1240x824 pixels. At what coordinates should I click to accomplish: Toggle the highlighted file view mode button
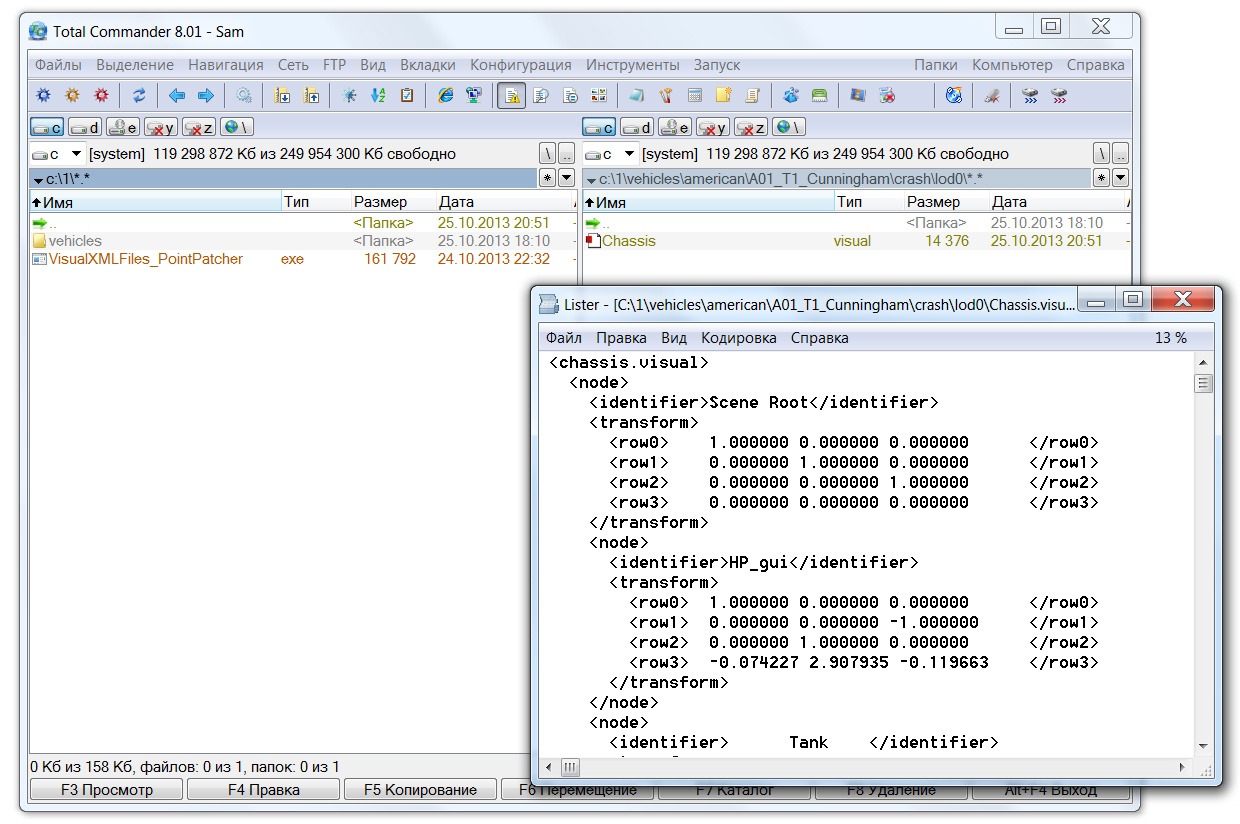(511, 96)
